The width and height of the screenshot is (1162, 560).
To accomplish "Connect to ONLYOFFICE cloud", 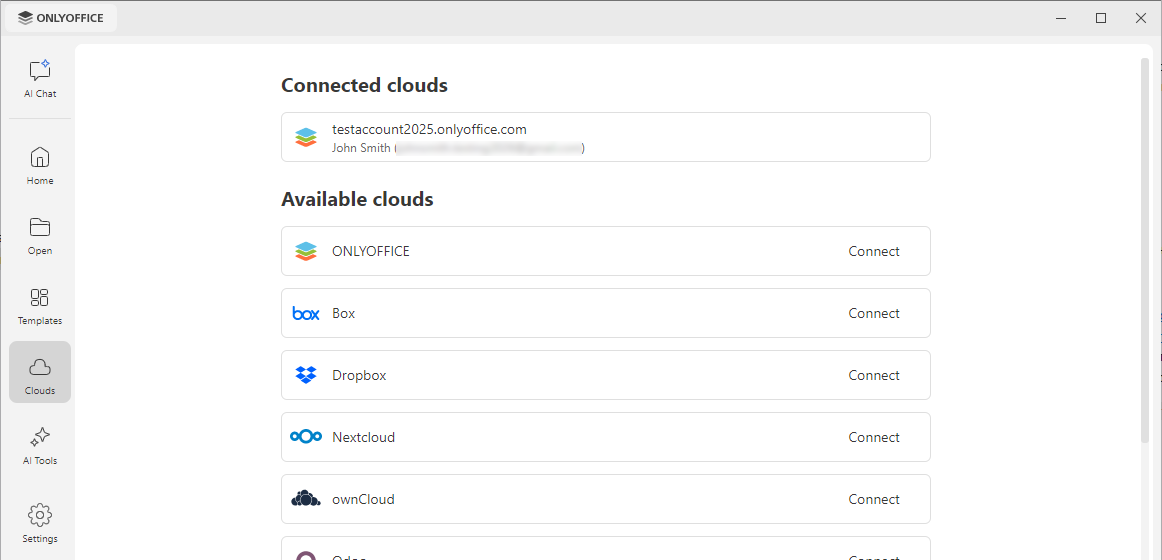I will click(874, 251).
